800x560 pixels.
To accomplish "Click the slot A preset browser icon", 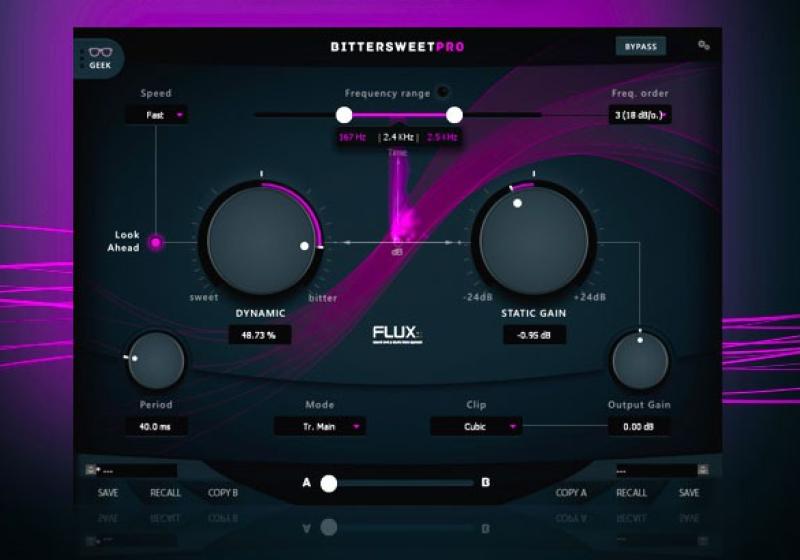I will [90, 470].
